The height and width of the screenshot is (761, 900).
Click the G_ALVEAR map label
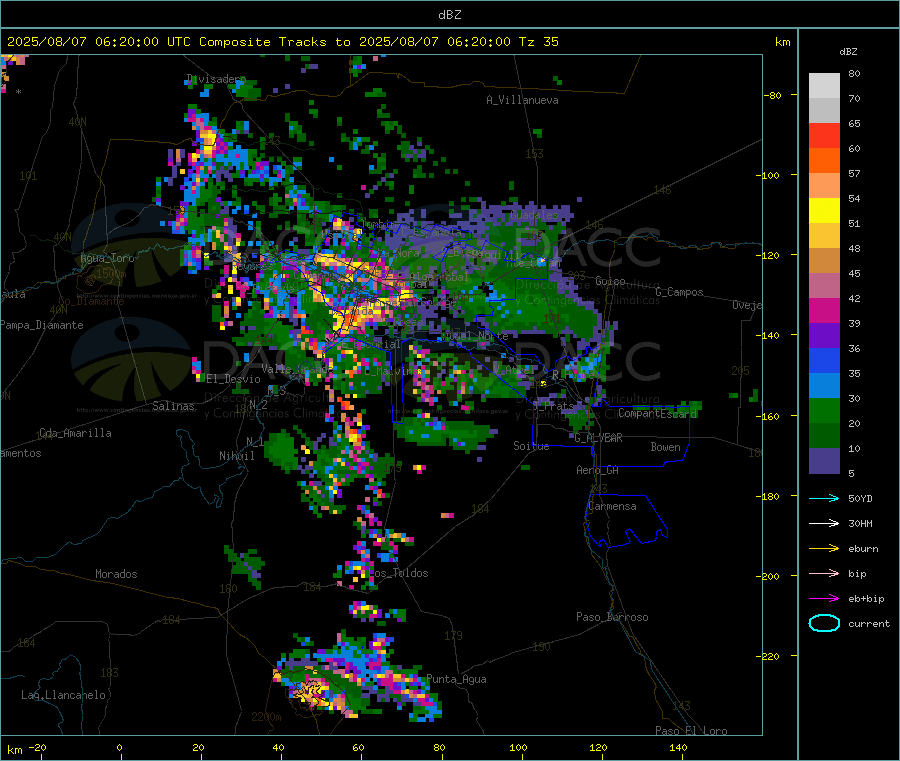pyautogui.click(x=598, y=438)
